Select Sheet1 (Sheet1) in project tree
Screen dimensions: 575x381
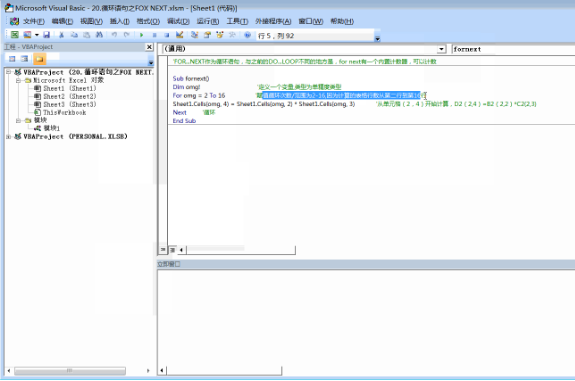[x=70, y=88]
